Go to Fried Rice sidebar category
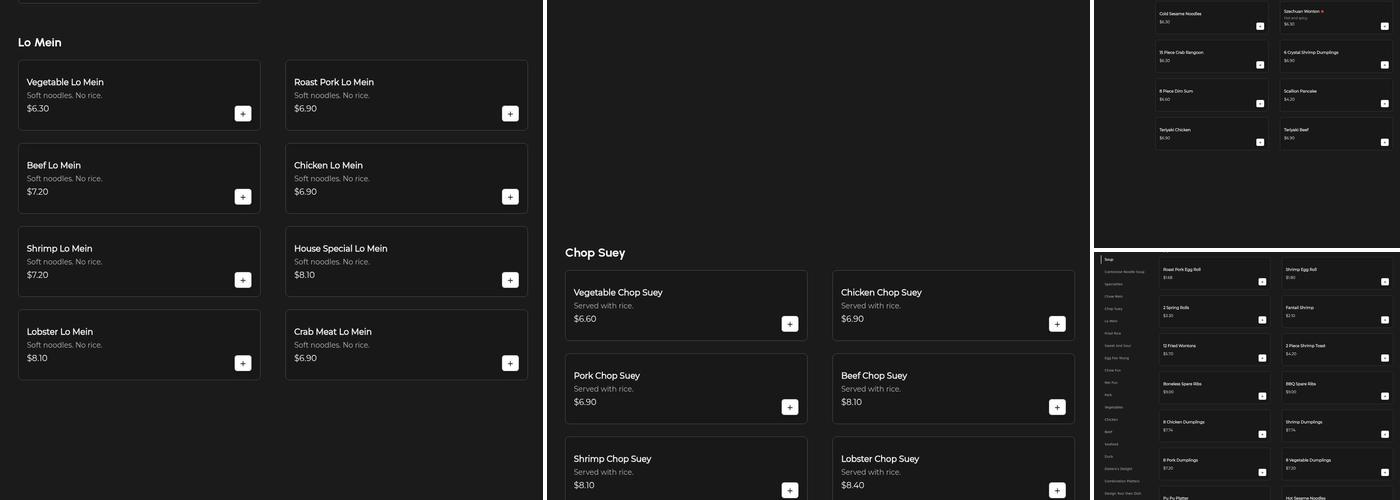1400x500 pixels. click(x=1113, y=333)
